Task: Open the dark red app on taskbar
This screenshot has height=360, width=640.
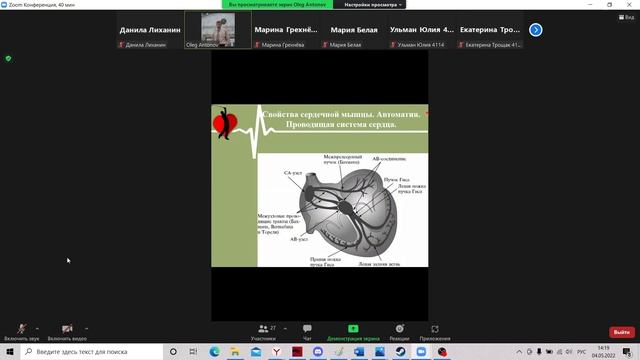Action: click(x=297, y=351)
